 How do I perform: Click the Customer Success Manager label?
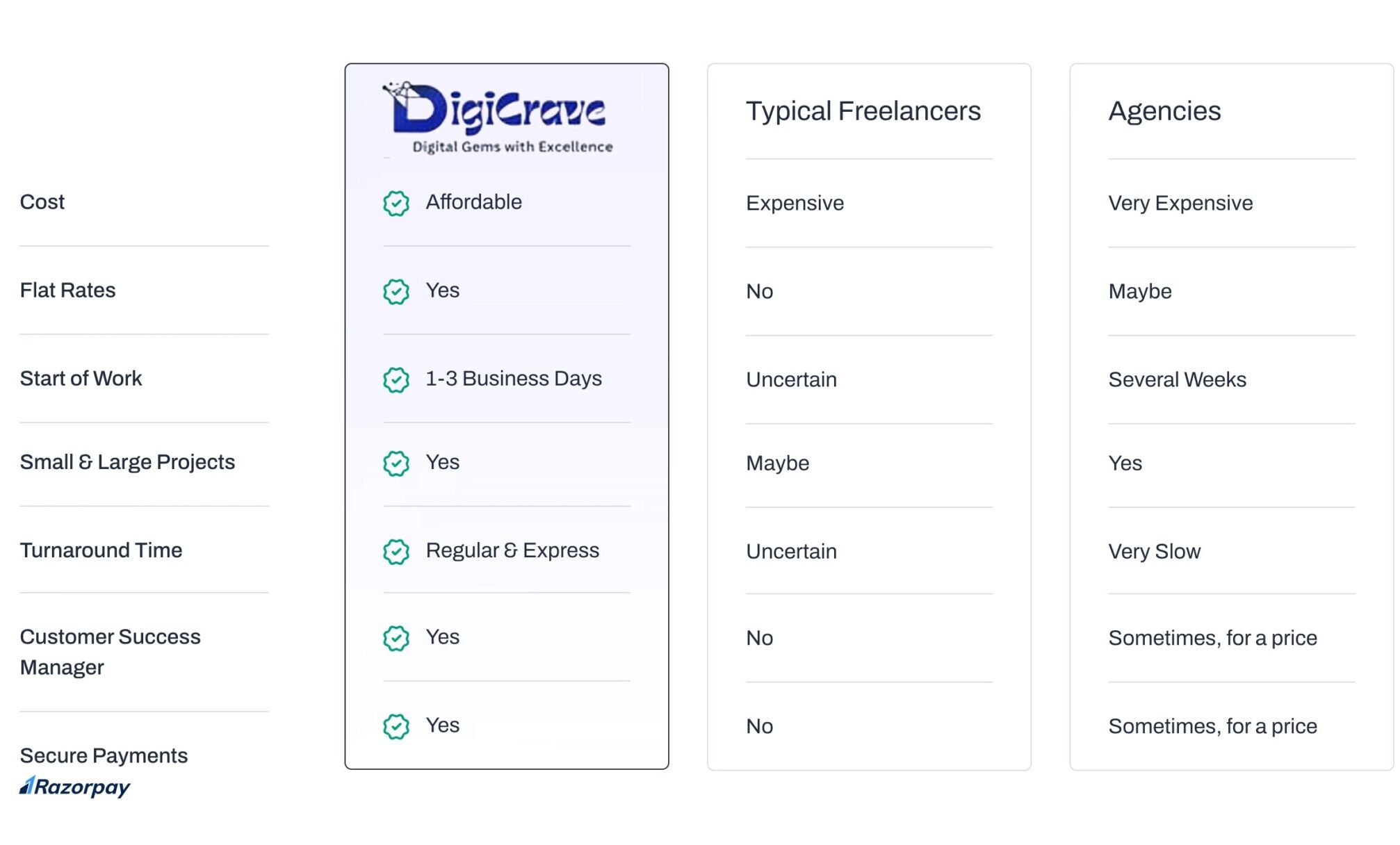pos(110,652)
